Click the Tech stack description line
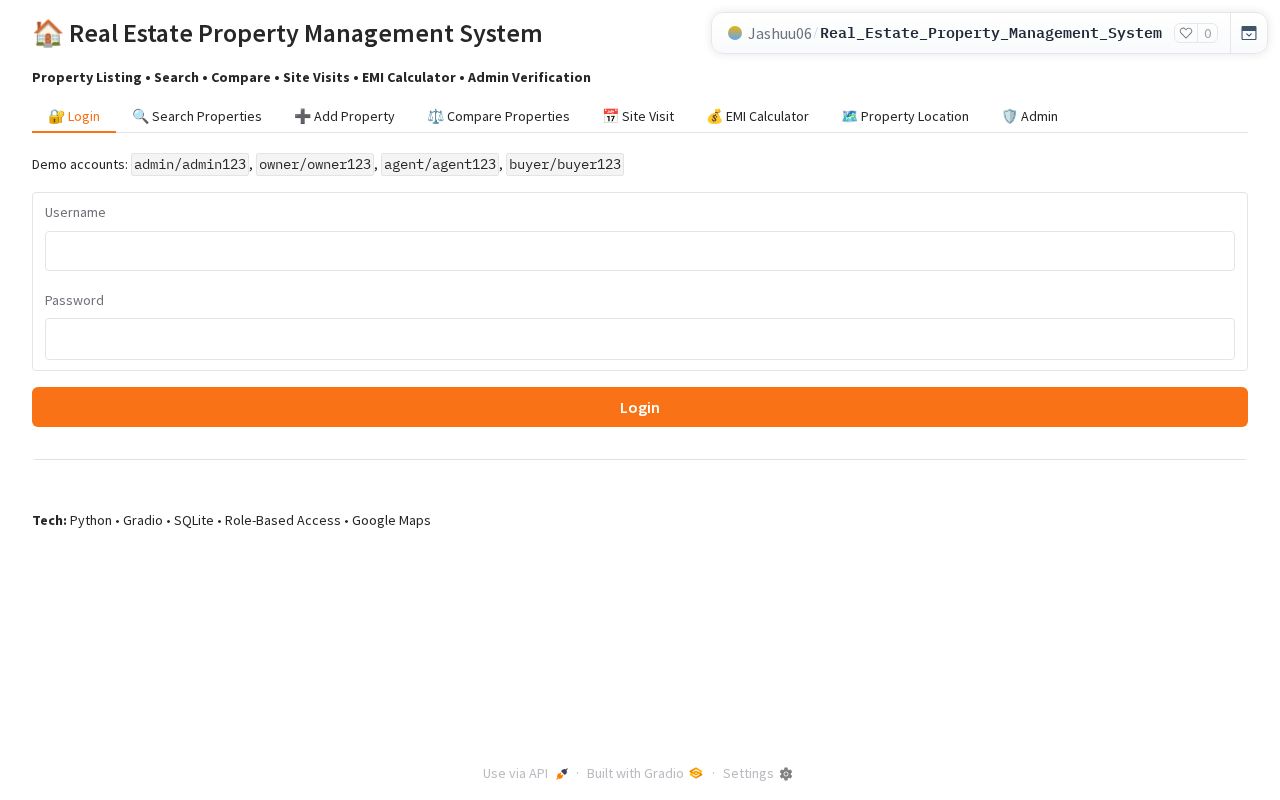Screen dimensions: 1280x800 [x=231, y=520]
